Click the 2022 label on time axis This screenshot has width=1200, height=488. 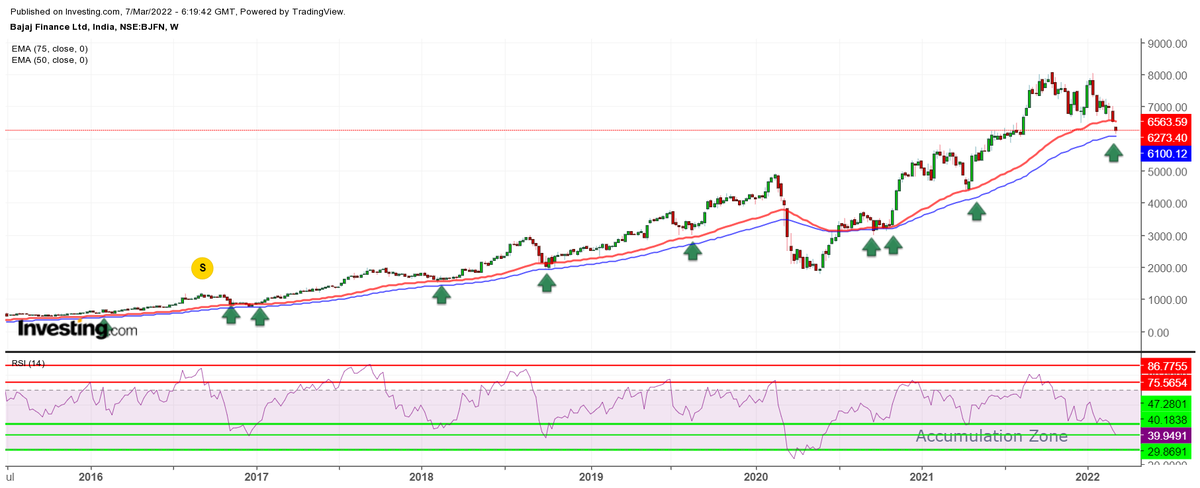tap(1088, 476)
